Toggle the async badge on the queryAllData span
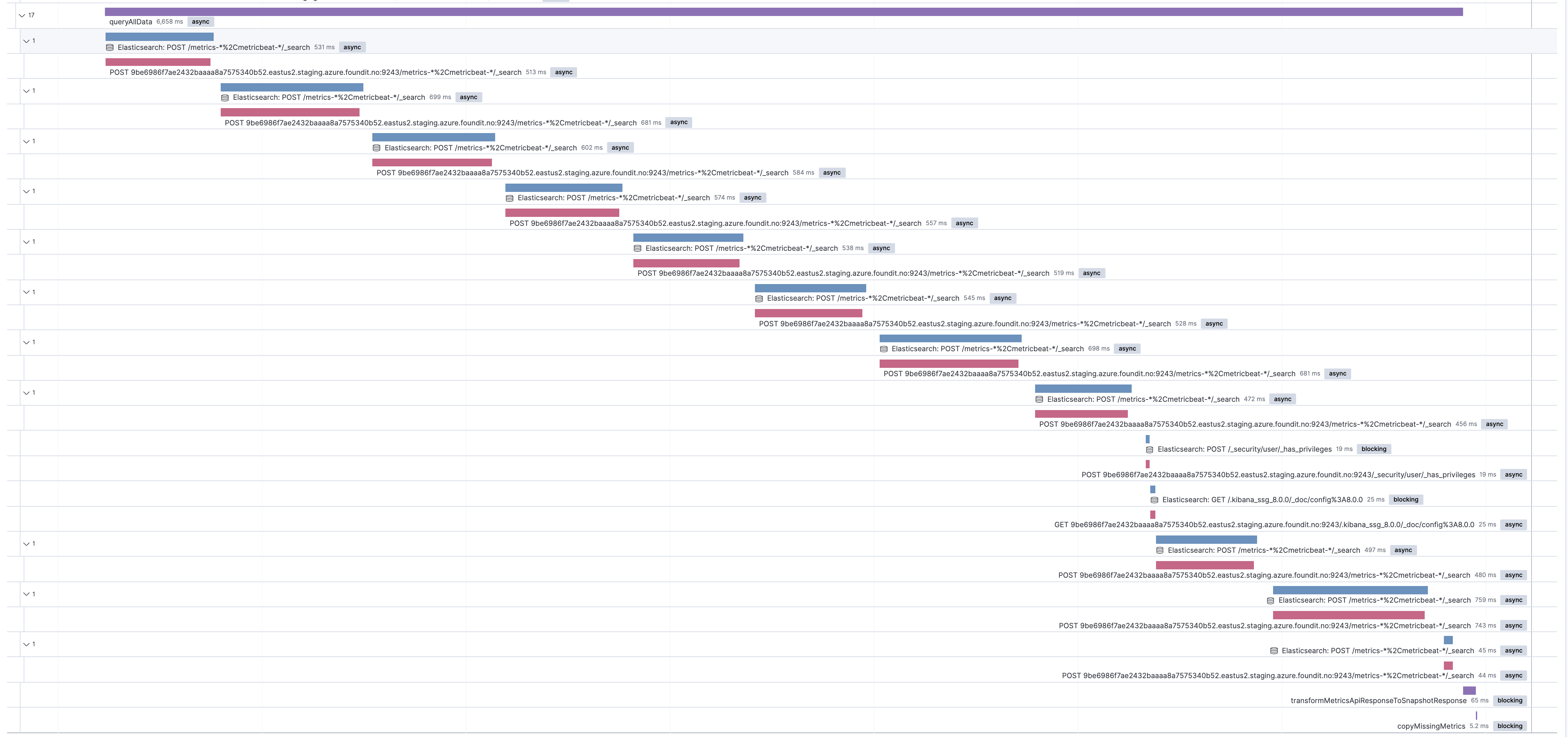This screenshot has width=1568, height=737. click(x=201, y=21)
